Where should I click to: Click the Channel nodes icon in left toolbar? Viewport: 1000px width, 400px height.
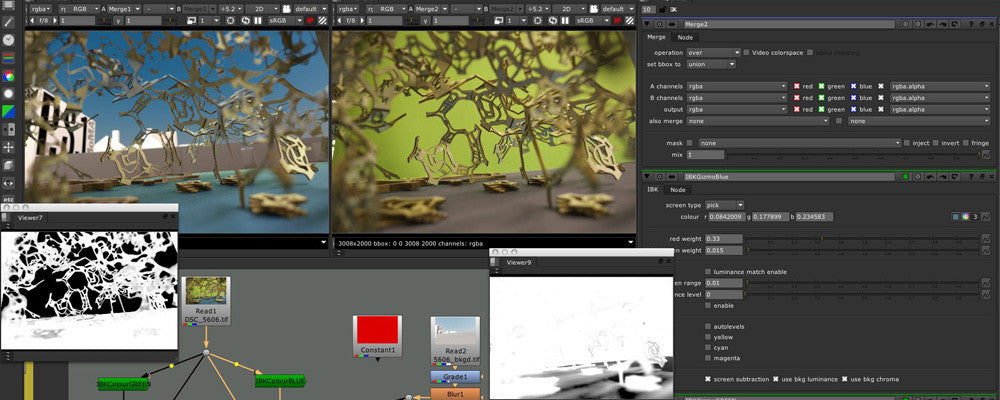[x=9, y=57]
